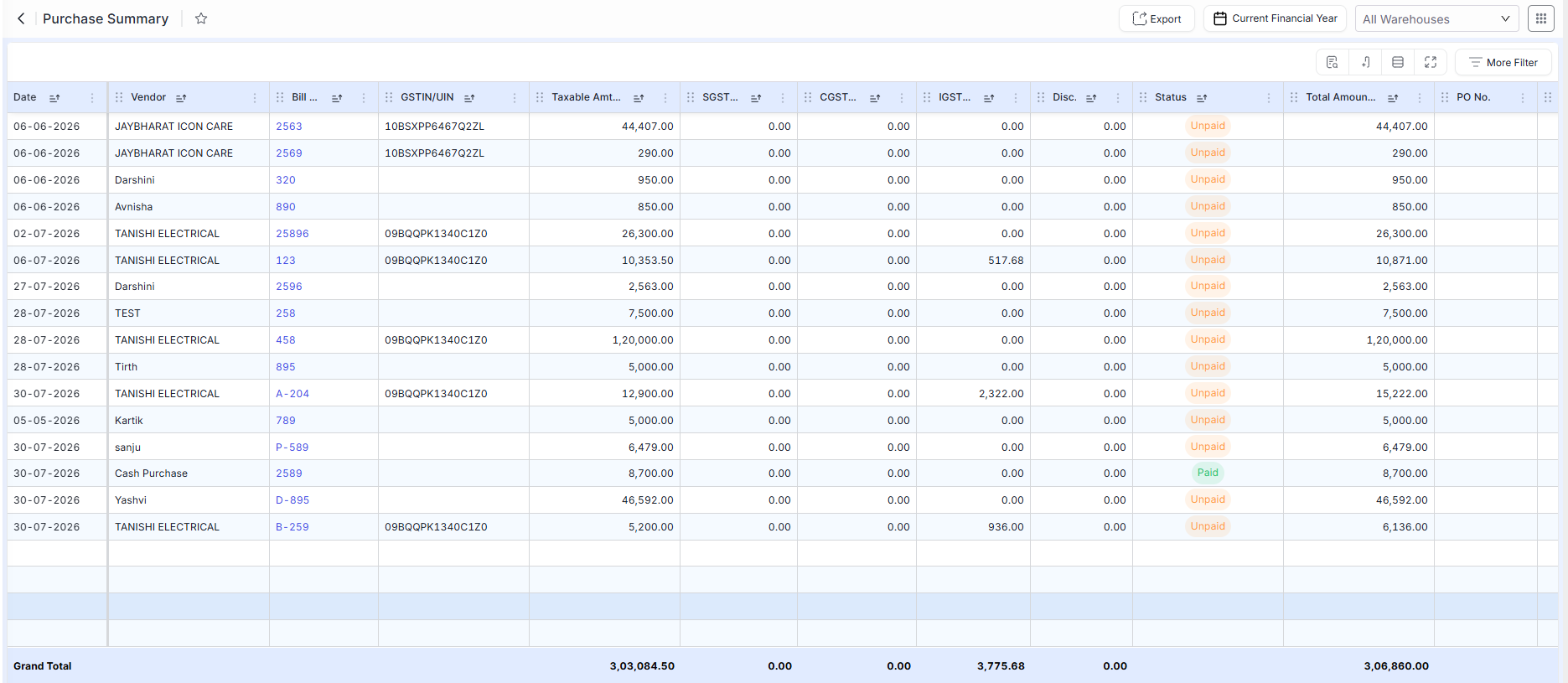Open the Status column three-dot menu

tap(1269, 98)
